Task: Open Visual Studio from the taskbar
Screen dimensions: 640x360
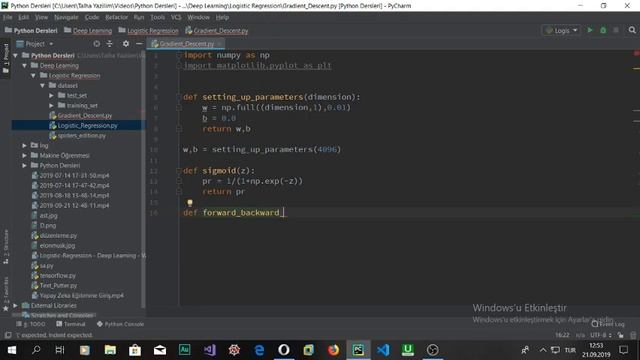Action: [209, 350]
